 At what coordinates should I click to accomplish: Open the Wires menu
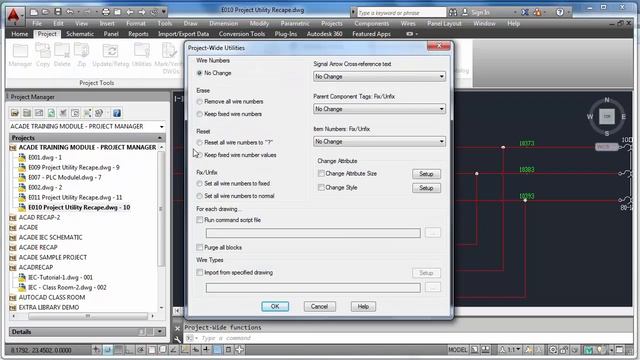408,24
